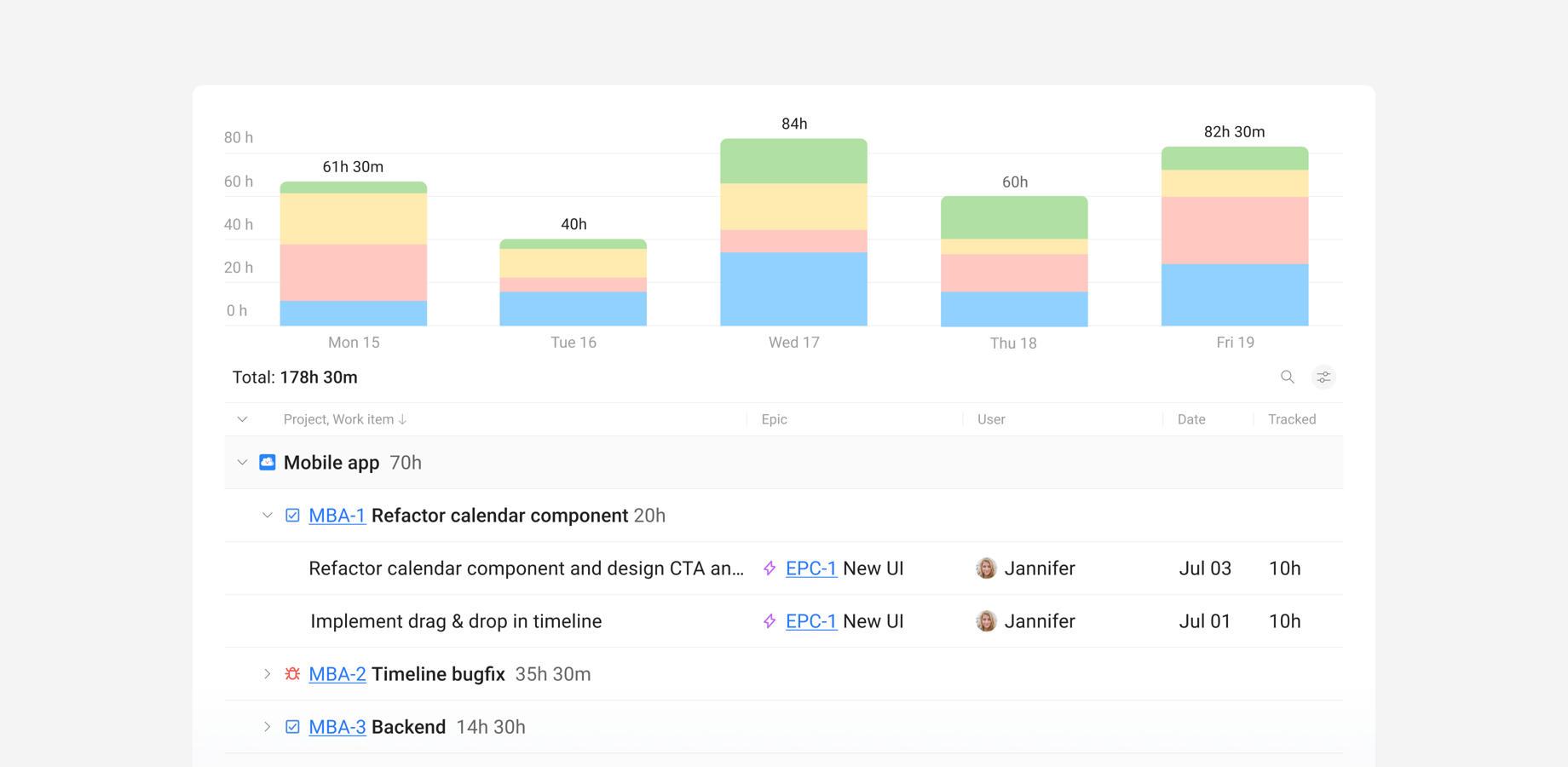Click the task checkmark icon beside MBA-1
The image size is (1568, 767).
[x=292, y=515]
